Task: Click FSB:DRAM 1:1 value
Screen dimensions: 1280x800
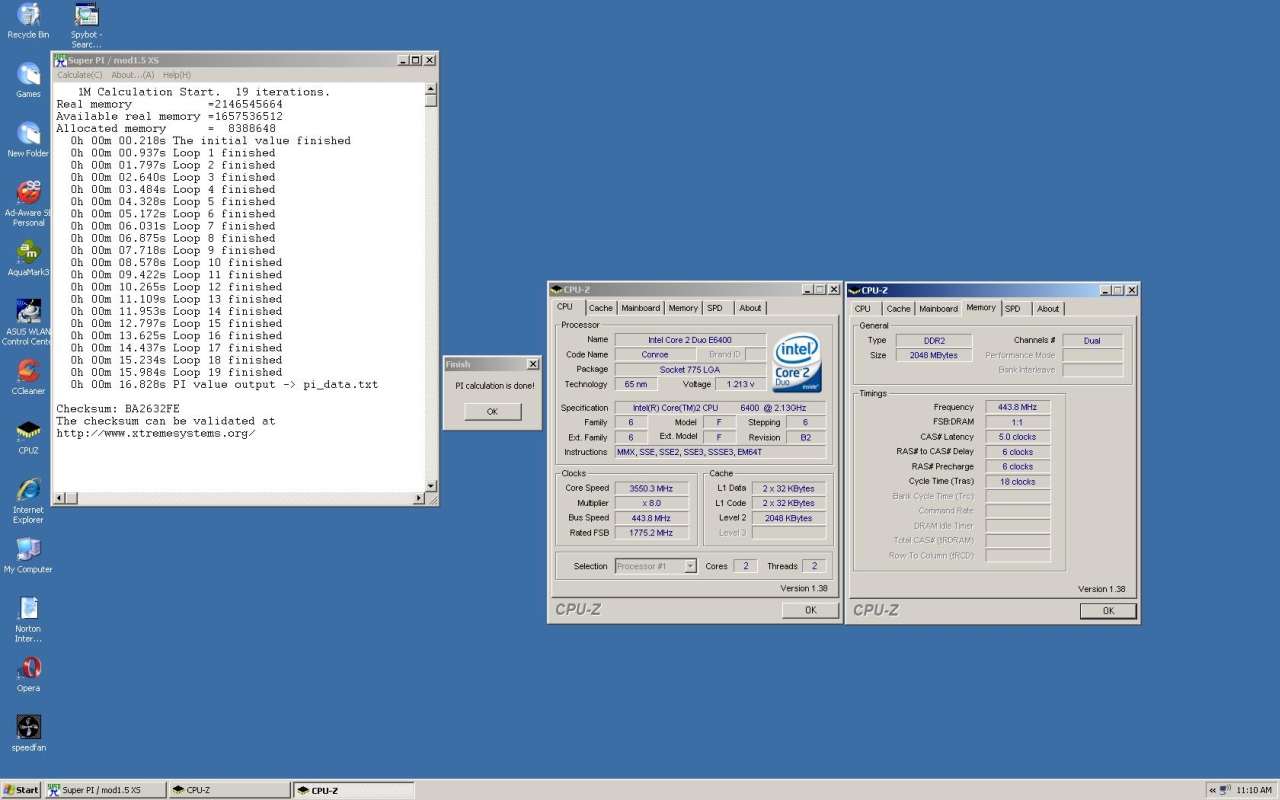Action: coord(1018,422)
